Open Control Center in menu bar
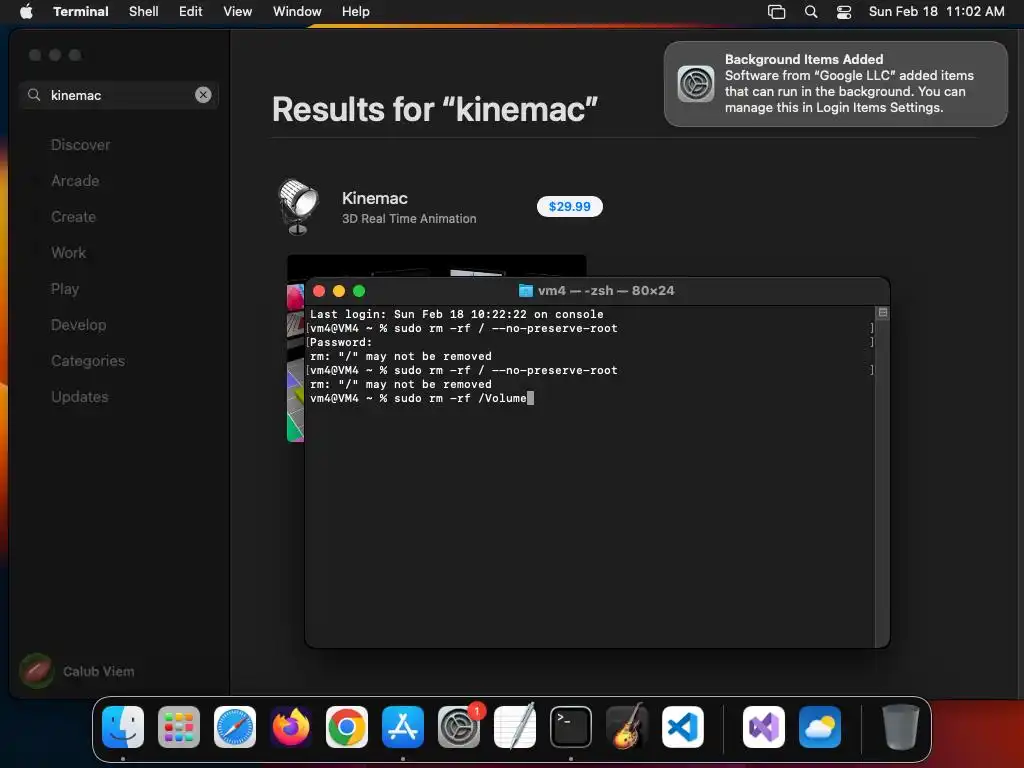 pos(844,11)
